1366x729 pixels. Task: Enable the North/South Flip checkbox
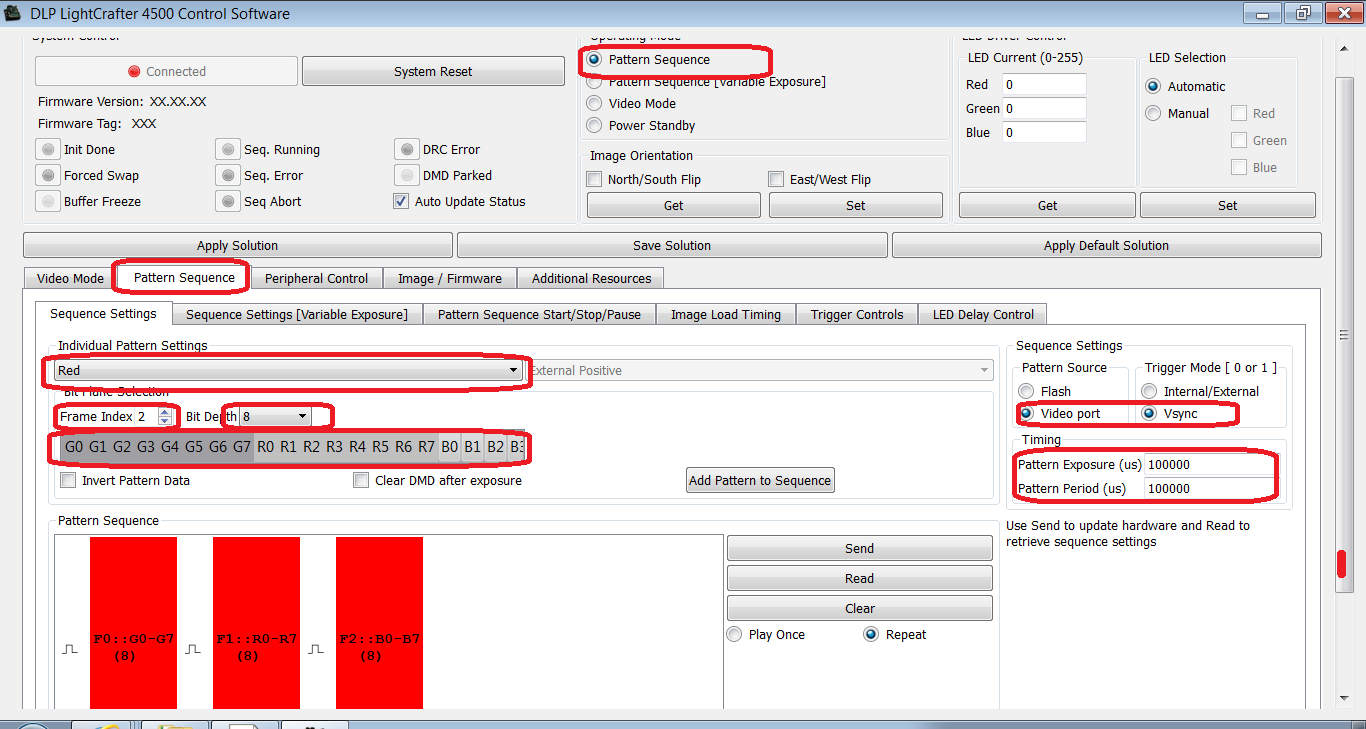click(x=594, y=180)
